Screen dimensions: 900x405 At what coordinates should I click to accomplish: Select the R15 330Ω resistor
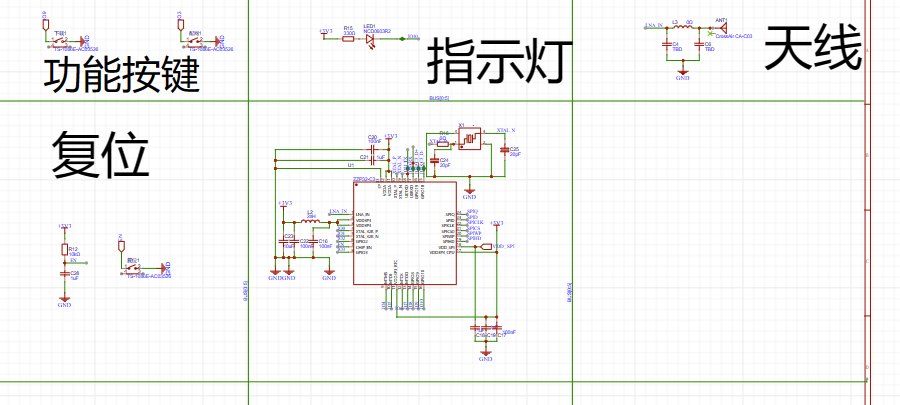click(348, 39)
